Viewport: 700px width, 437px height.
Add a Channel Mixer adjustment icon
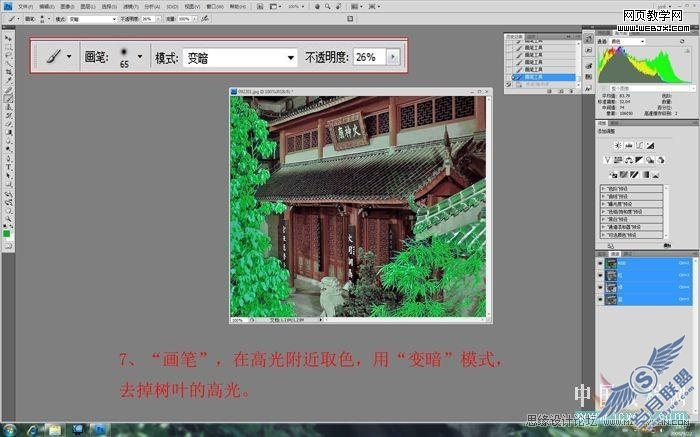[661, 160]
